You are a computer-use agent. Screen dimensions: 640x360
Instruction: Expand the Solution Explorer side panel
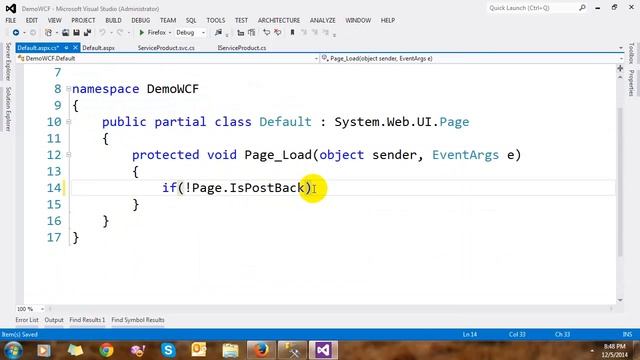tap(8, 109)
